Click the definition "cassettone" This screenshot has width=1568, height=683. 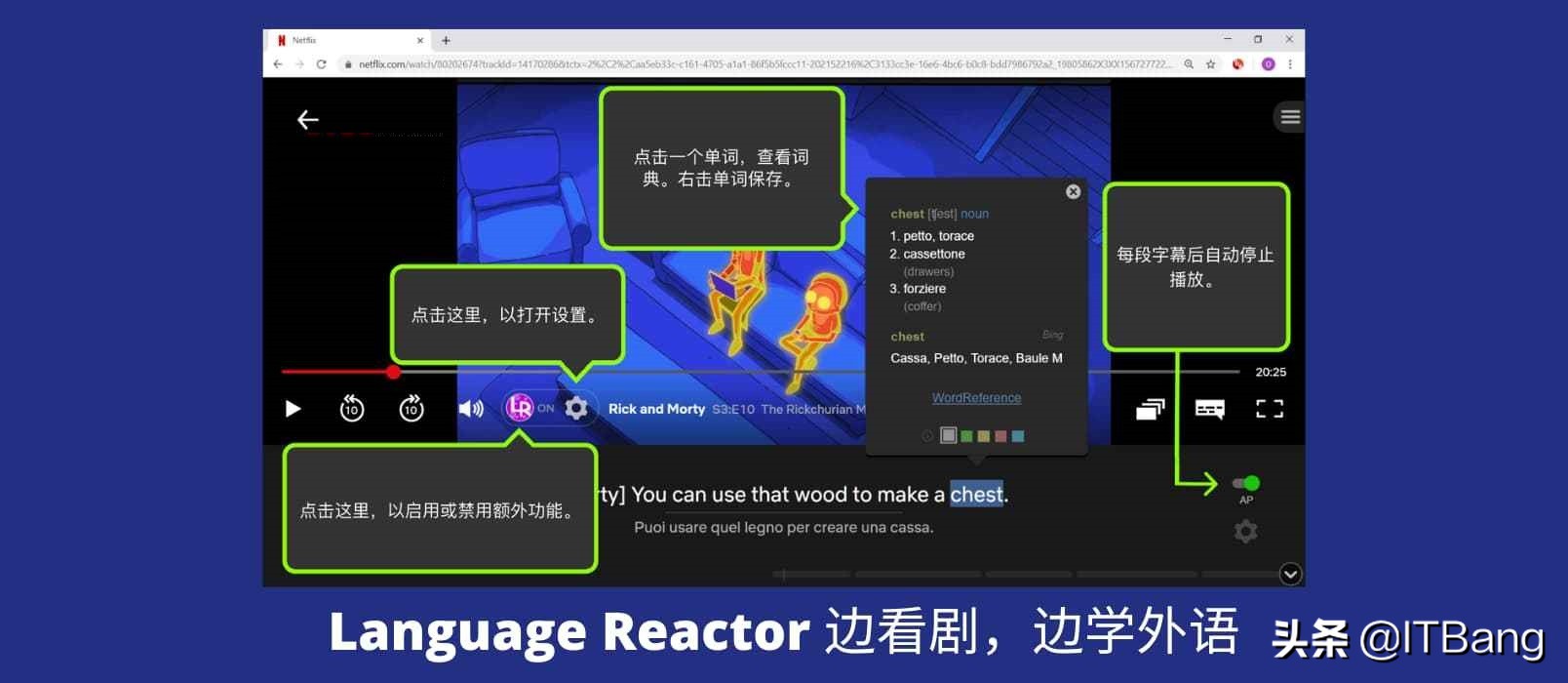click(x=934, y=254)
